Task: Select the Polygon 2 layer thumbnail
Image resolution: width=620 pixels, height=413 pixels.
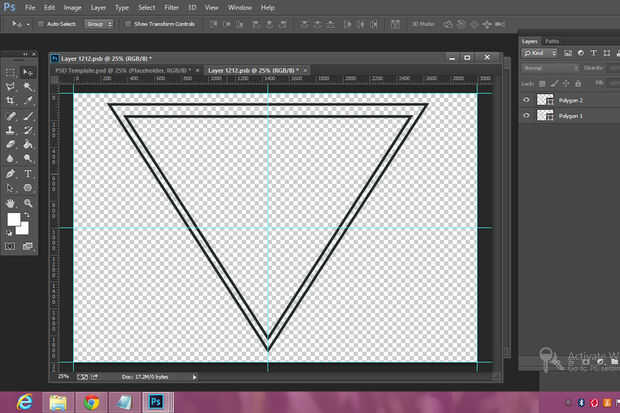Action: point(545,100)
